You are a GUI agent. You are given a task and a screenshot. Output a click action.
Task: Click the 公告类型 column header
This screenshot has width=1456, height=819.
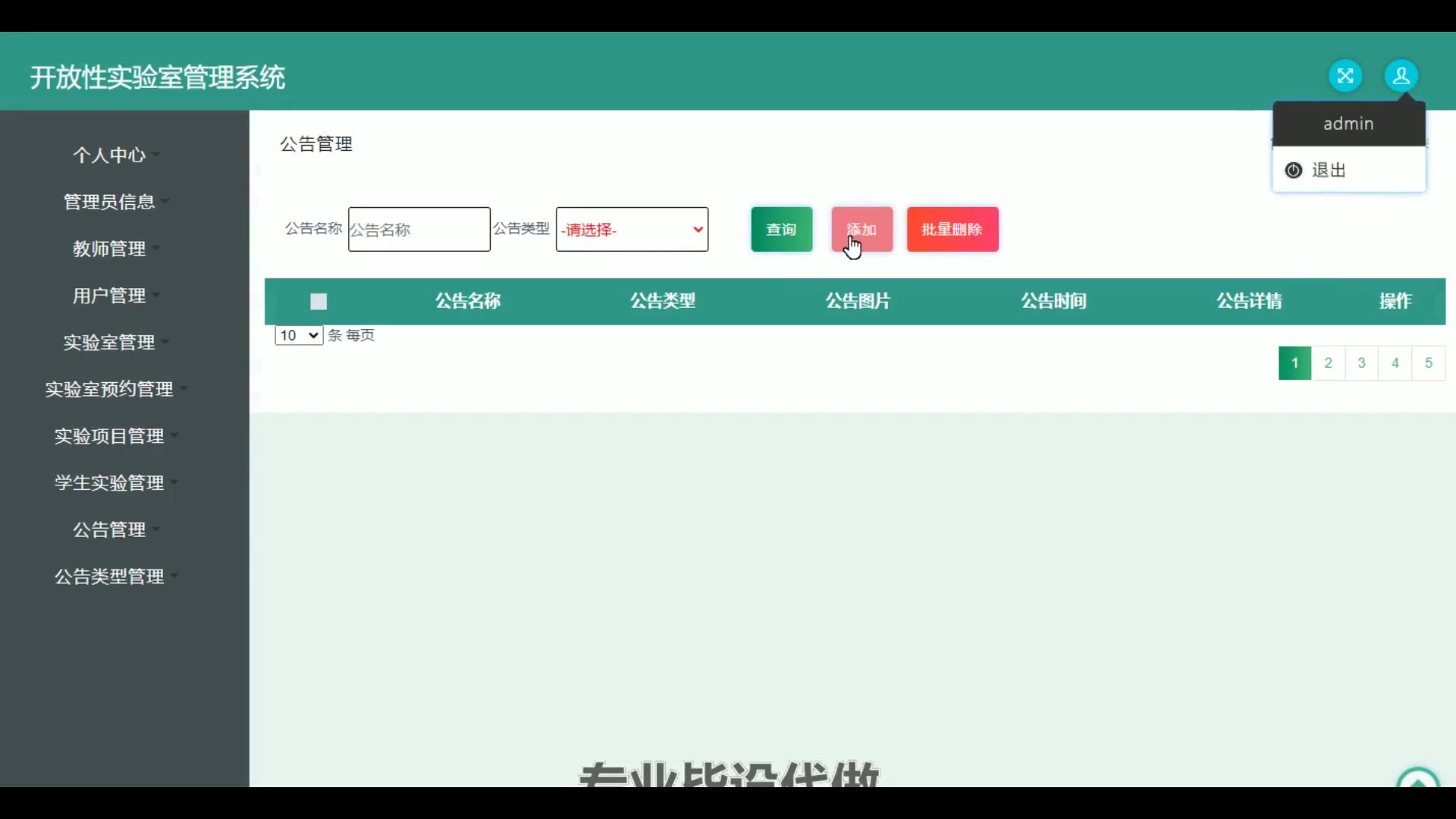pyautogui.click(x=663, y=301)
